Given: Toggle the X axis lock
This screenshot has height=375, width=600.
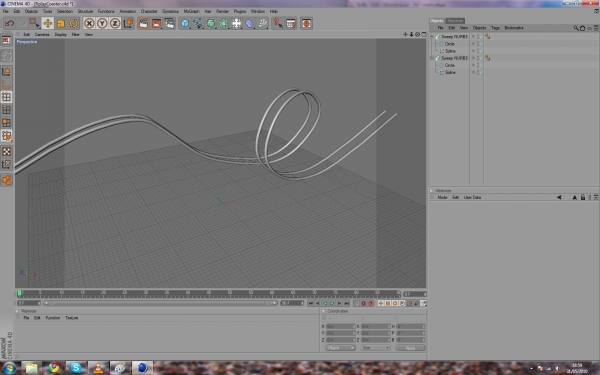Looking at the screenshot, I should 89,23.
